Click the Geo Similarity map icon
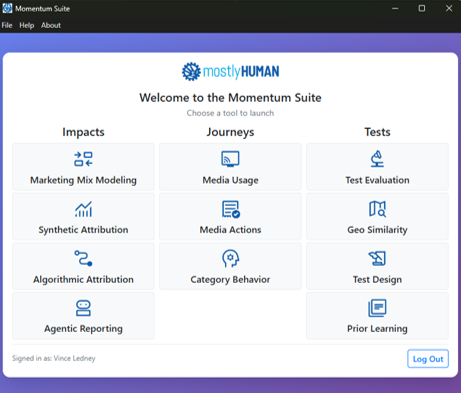This screenshot has width=461, height=393. (377, 209)
